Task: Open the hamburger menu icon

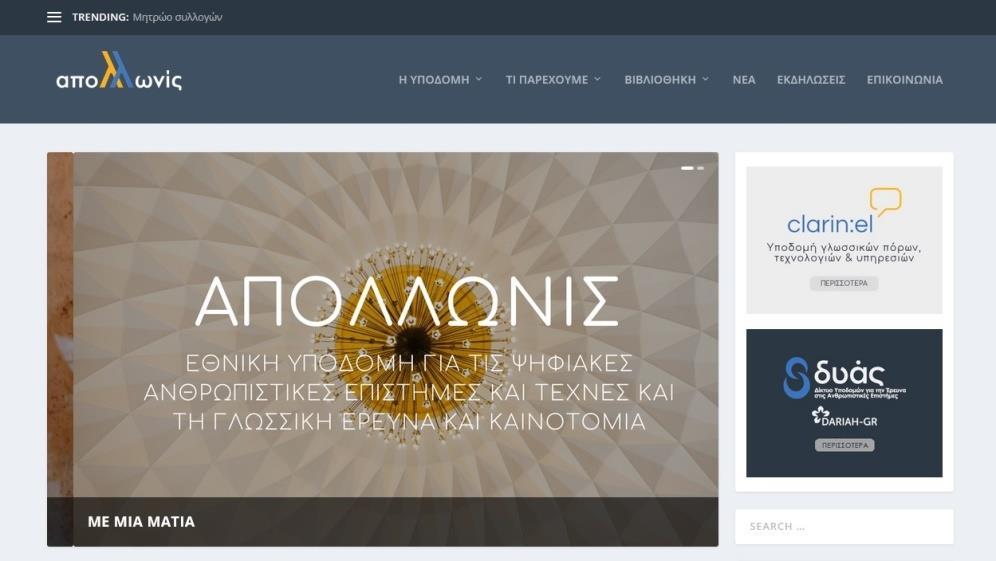Action: click(x=54, y=17)
